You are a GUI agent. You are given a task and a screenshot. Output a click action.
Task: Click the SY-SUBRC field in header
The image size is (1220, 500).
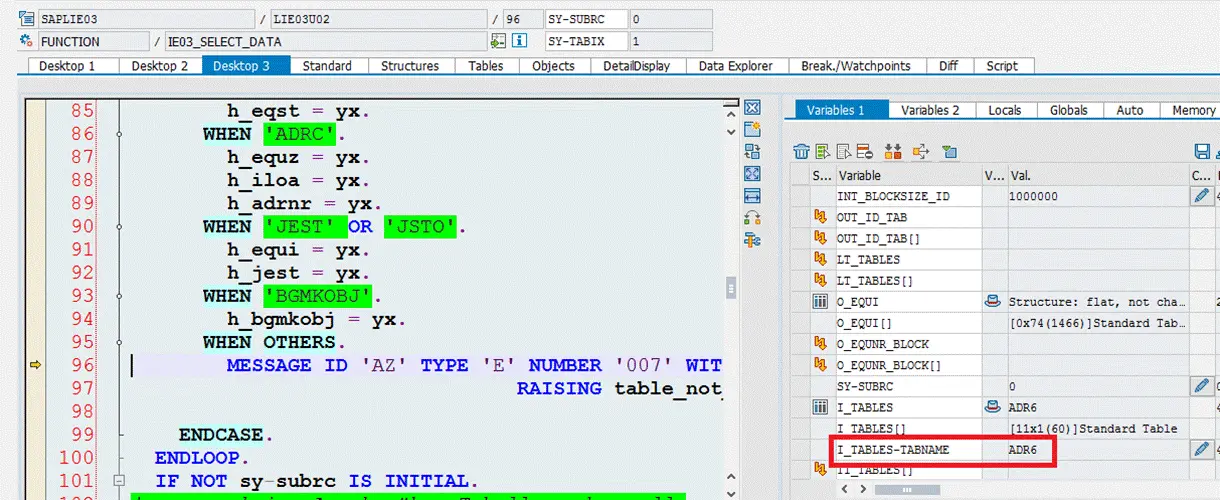(x=587, y=19)
